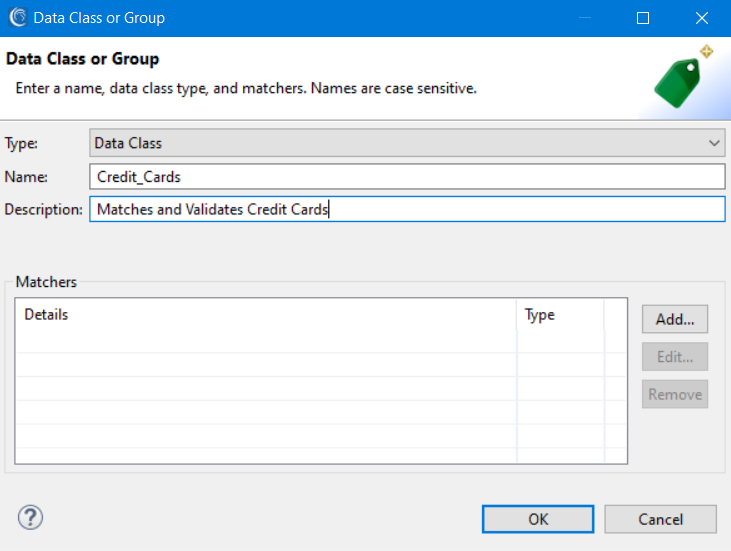Click the application icon in title bar

coord(18,18)
